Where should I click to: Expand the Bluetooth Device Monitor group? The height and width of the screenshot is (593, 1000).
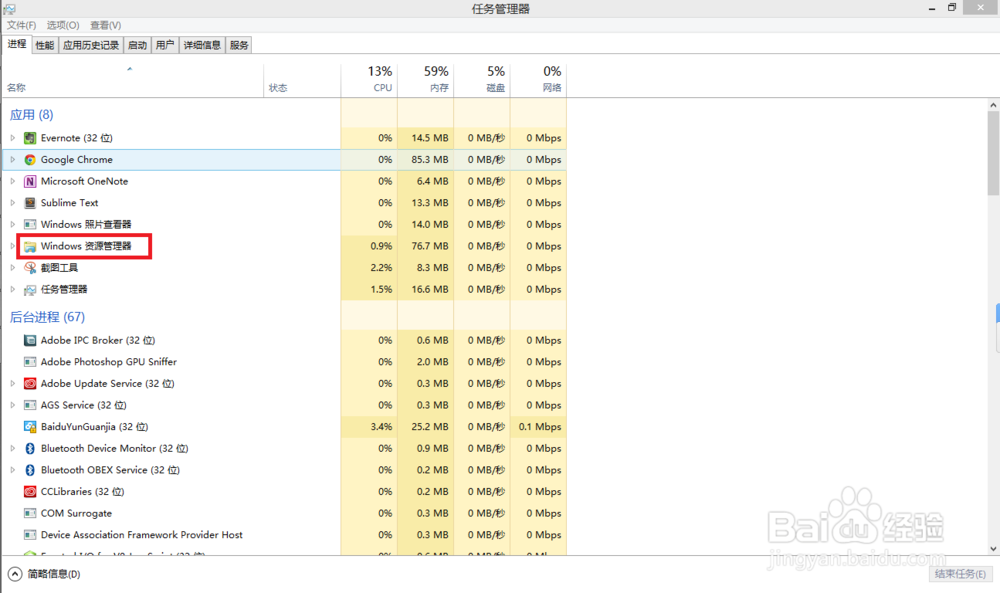point(12,448)
